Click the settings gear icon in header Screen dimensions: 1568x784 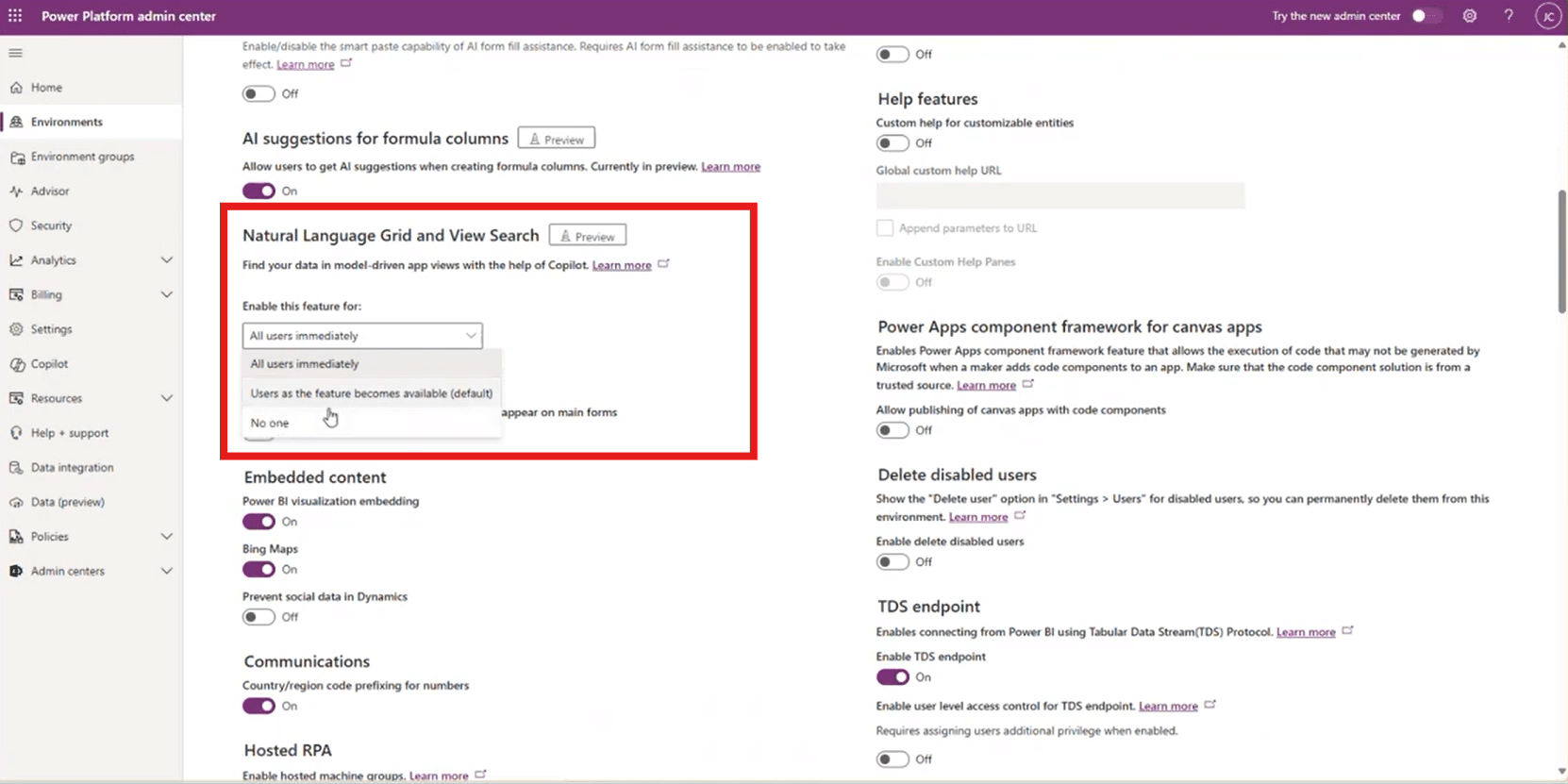tap(1469, 16)
